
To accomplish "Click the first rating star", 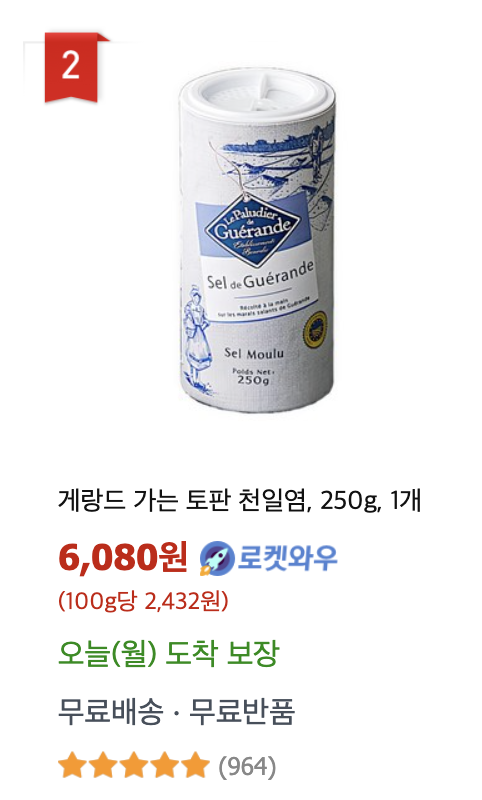I will pyautogui.click(x=72, y=766).
